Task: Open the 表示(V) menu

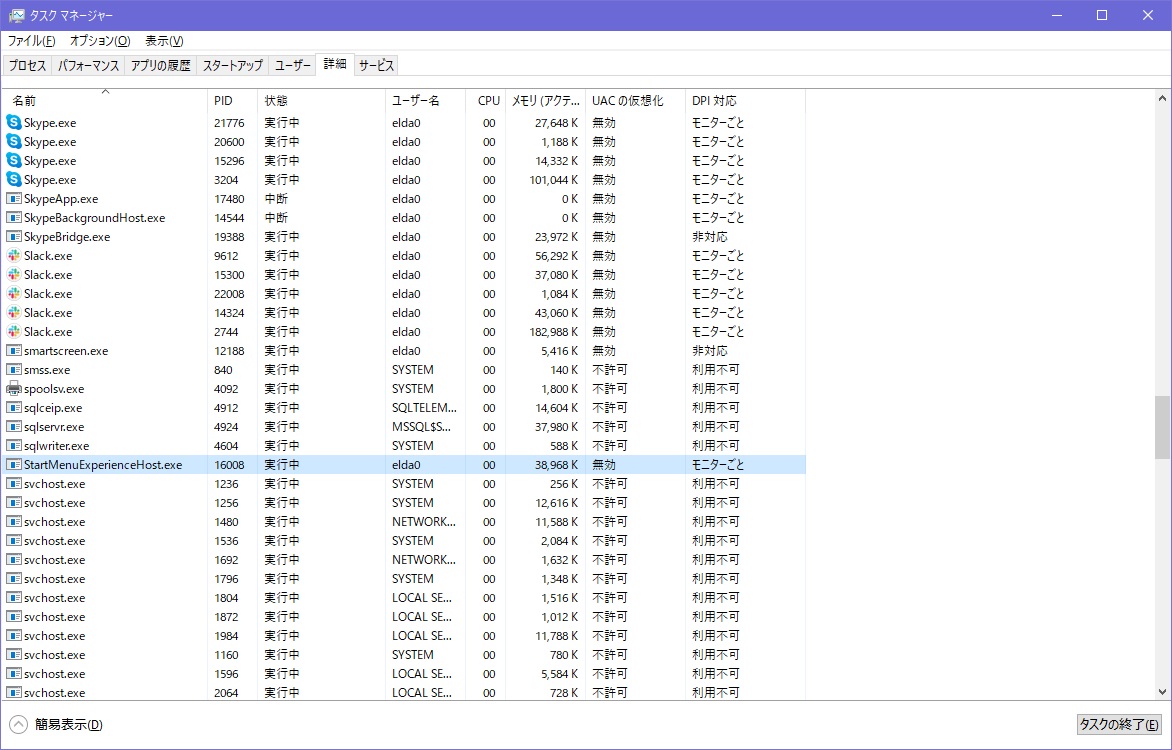Action: (164, 40)
